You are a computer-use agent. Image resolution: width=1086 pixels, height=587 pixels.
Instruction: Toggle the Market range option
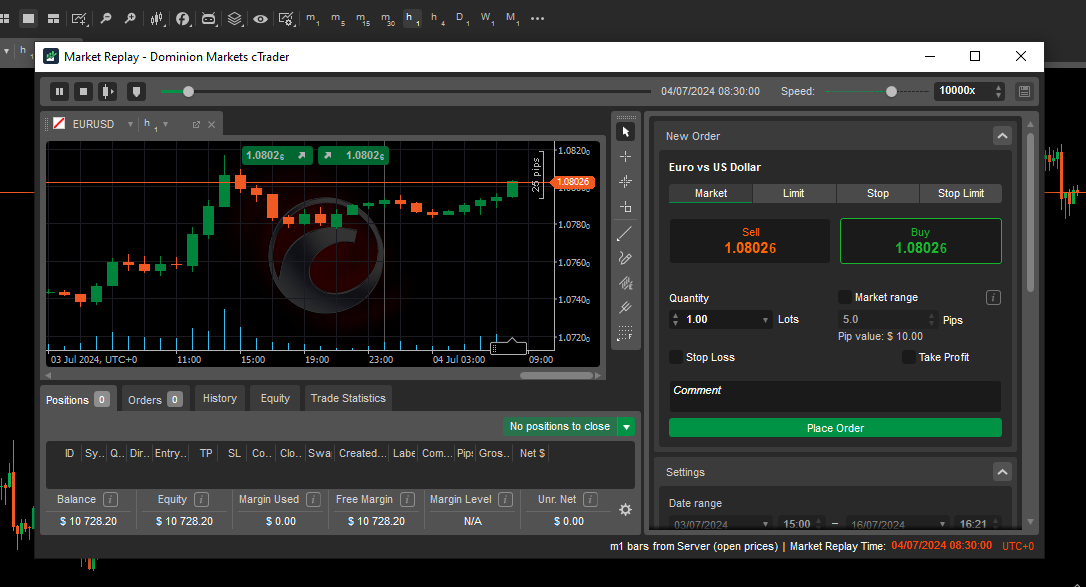(843, 297)
